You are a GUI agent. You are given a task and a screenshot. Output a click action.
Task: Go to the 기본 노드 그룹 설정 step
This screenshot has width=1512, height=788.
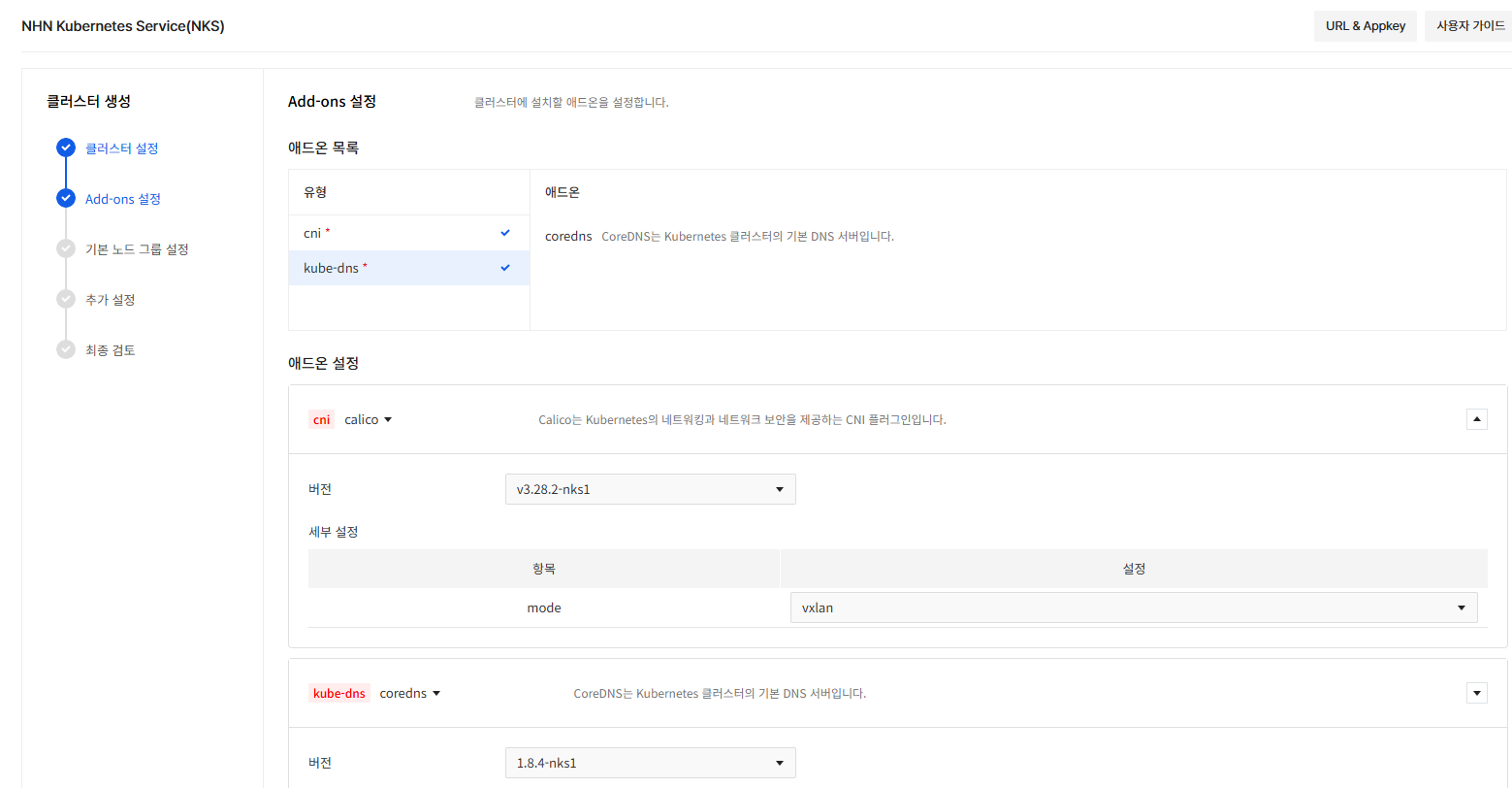point(137,249)
